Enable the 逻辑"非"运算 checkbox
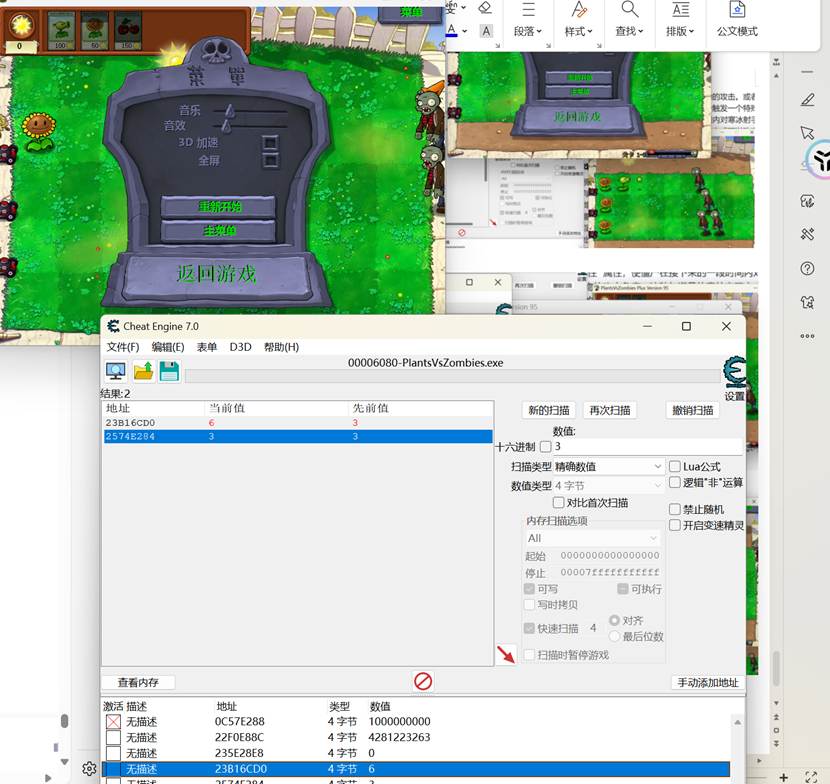Image resolution: width=830 pixels, height=784 pixels. click(x=674, y=482)
